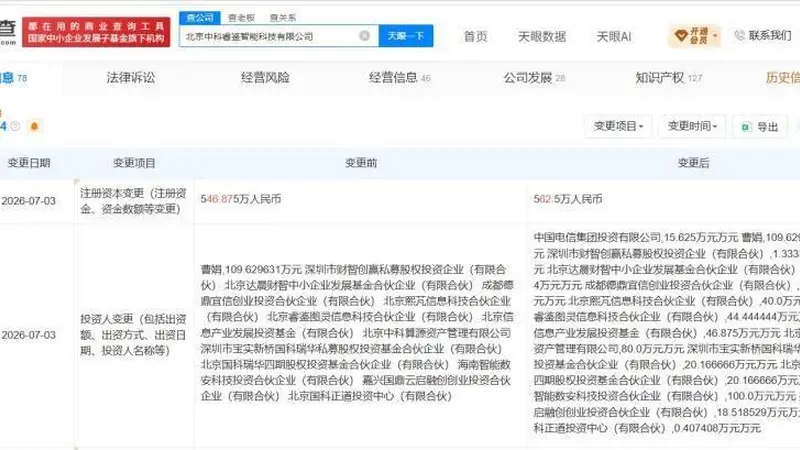800x450 pixels.
Task: Click the 天眼一下 search button
Action: coord(406,36)
